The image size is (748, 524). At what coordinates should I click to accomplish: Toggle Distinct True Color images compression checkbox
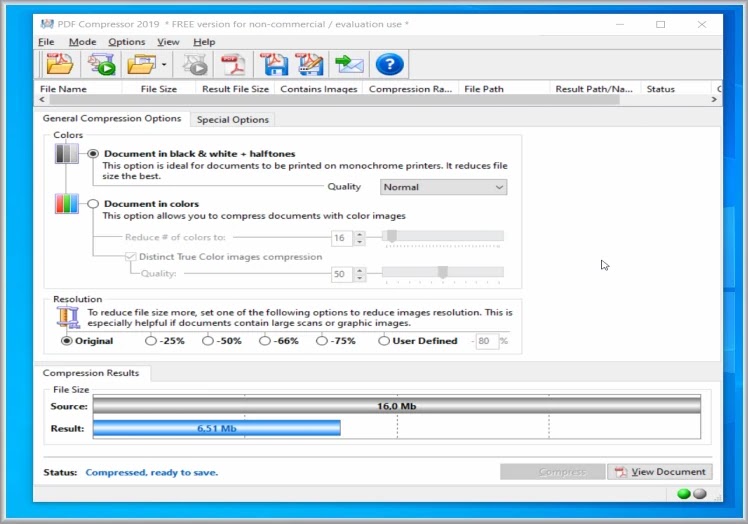pyautogui.click(x=130, y=257)
